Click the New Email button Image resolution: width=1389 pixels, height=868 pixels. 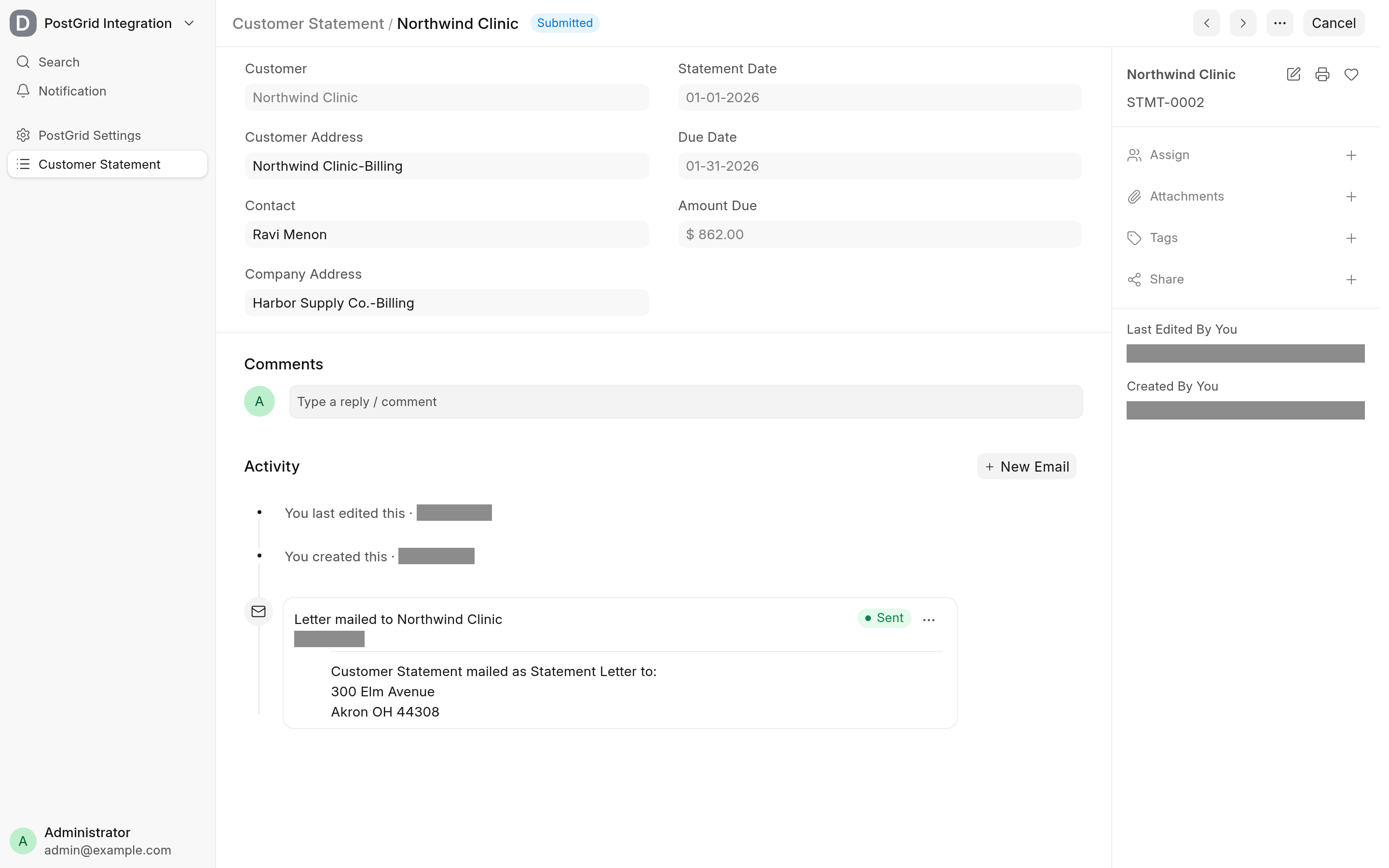pyautogui.click(x=1026, y=466)
